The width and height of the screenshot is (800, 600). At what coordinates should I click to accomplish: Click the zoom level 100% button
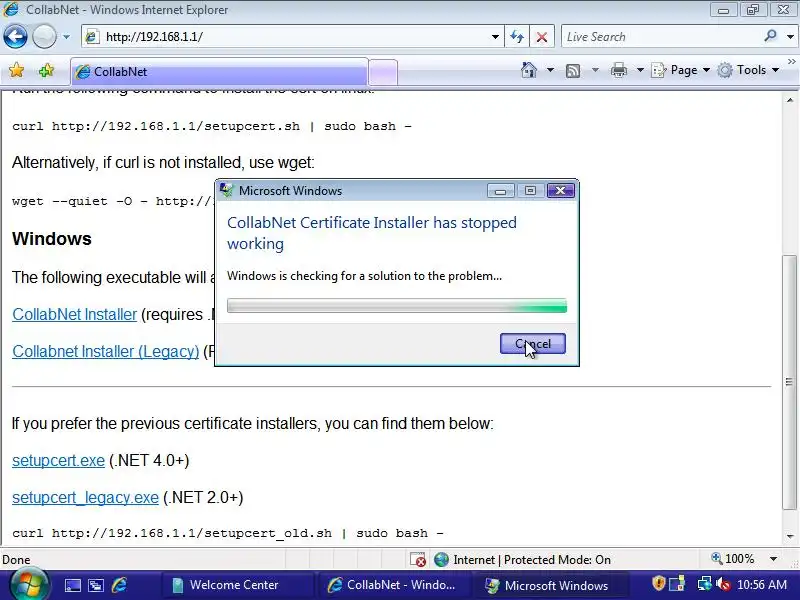click(x=733, y=559)
